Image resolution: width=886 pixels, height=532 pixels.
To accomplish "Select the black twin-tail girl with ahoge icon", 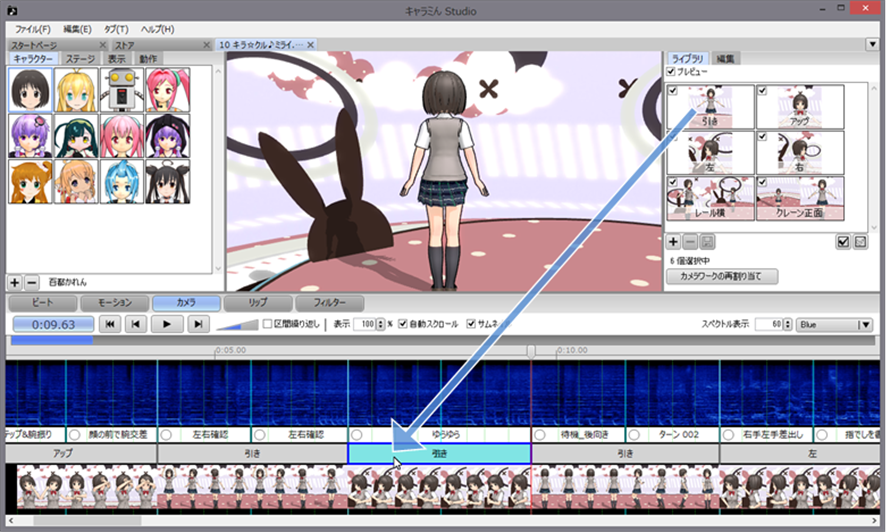I will [x=168, y=181].
